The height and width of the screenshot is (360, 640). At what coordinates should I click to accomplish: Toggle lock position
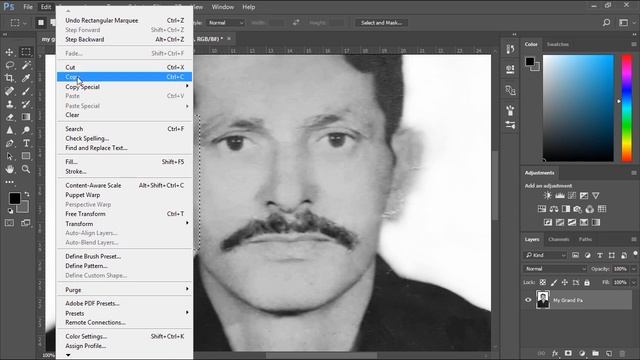coord(565,282)
